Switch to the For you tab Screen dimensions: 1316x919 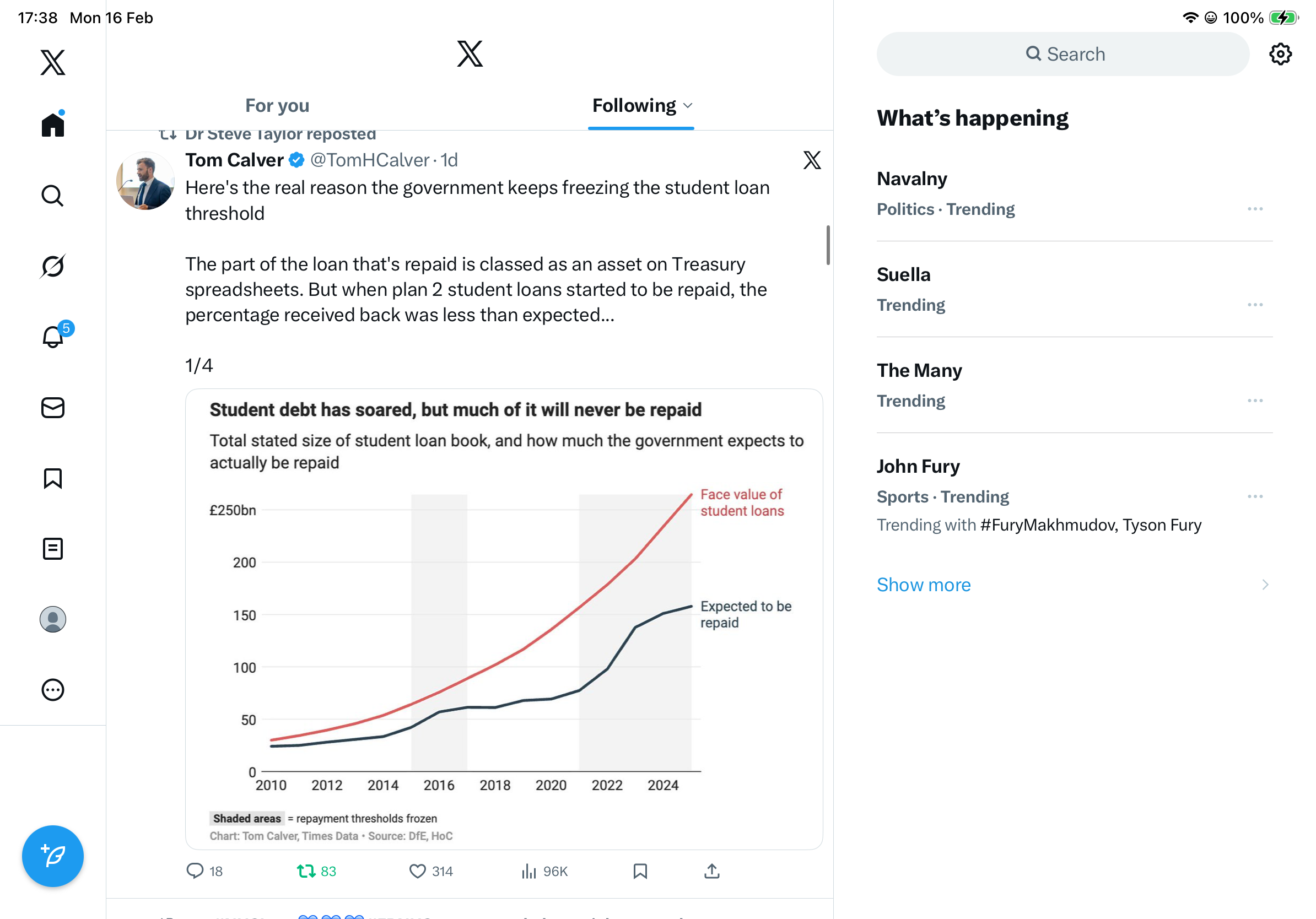tap(277, 106)
